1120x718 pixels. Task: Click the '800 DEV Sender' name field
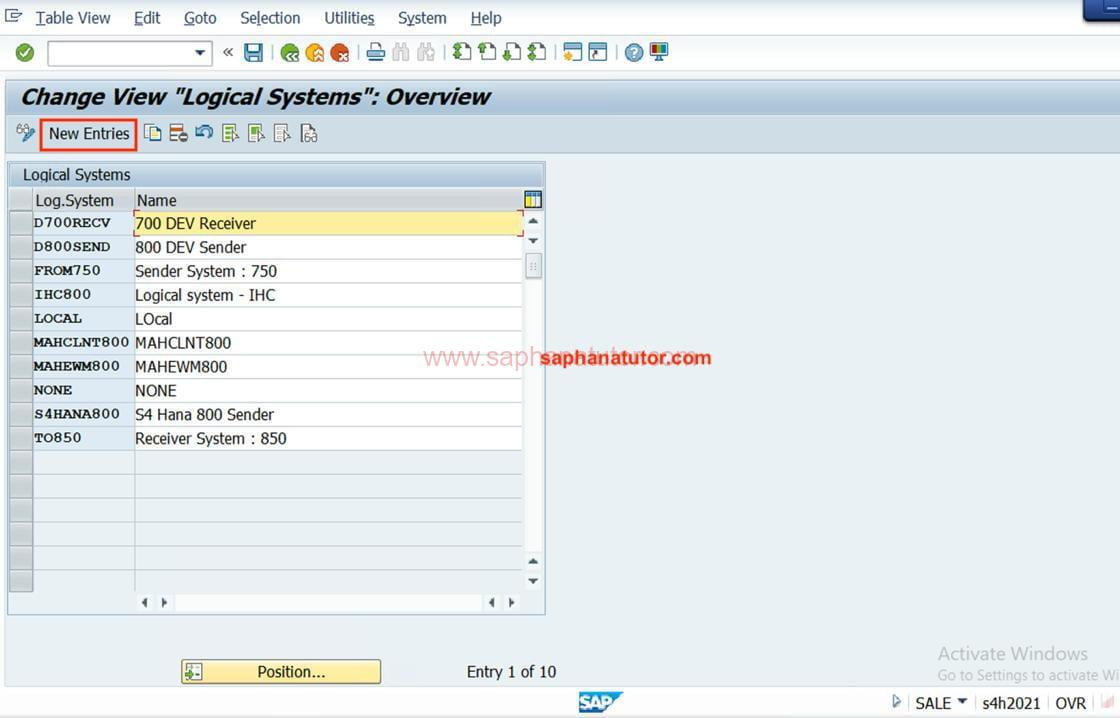[329, 247]
